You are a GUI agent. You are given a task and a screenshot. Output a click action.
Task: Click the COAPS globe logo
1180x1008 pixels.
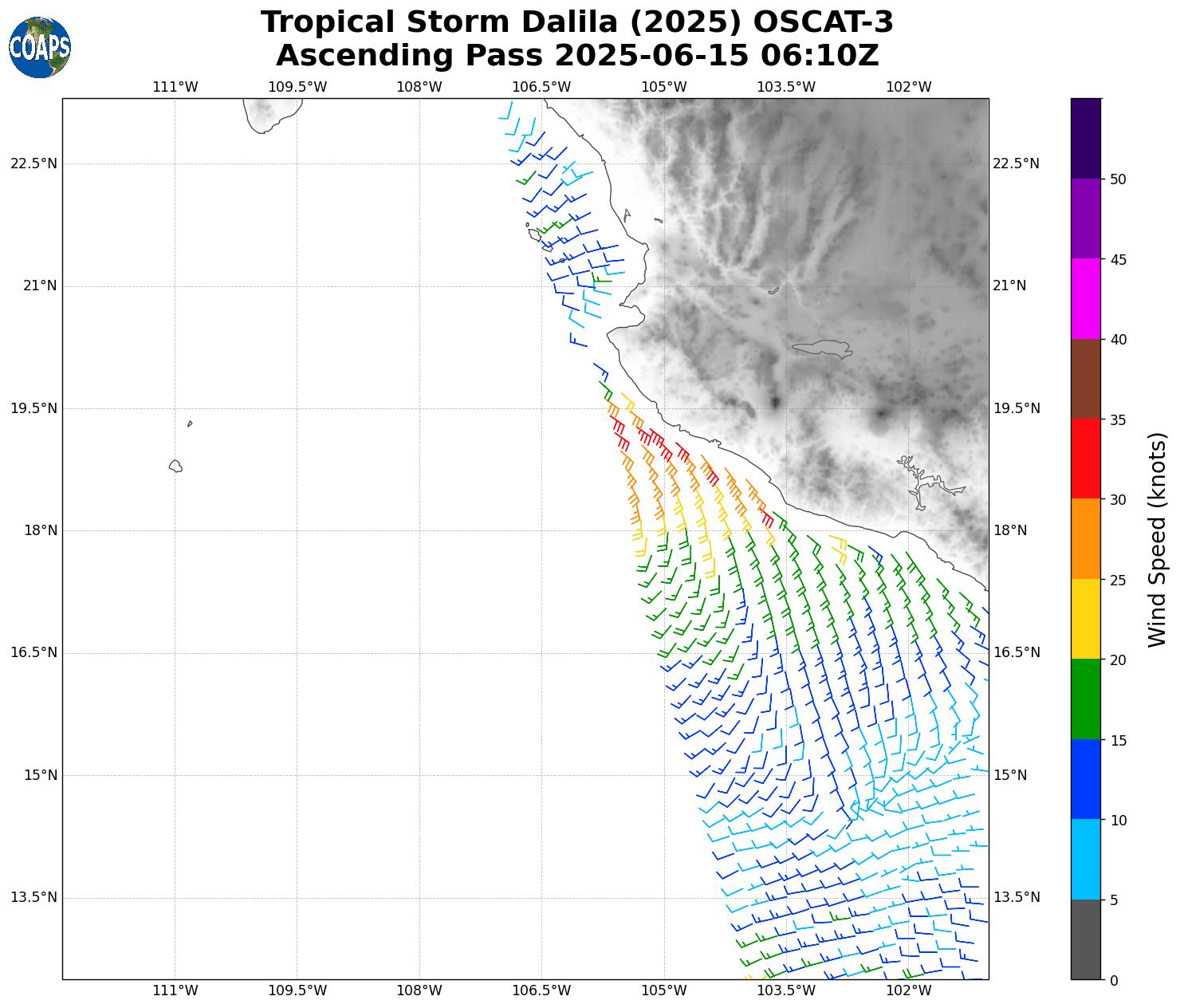point(40,48)
